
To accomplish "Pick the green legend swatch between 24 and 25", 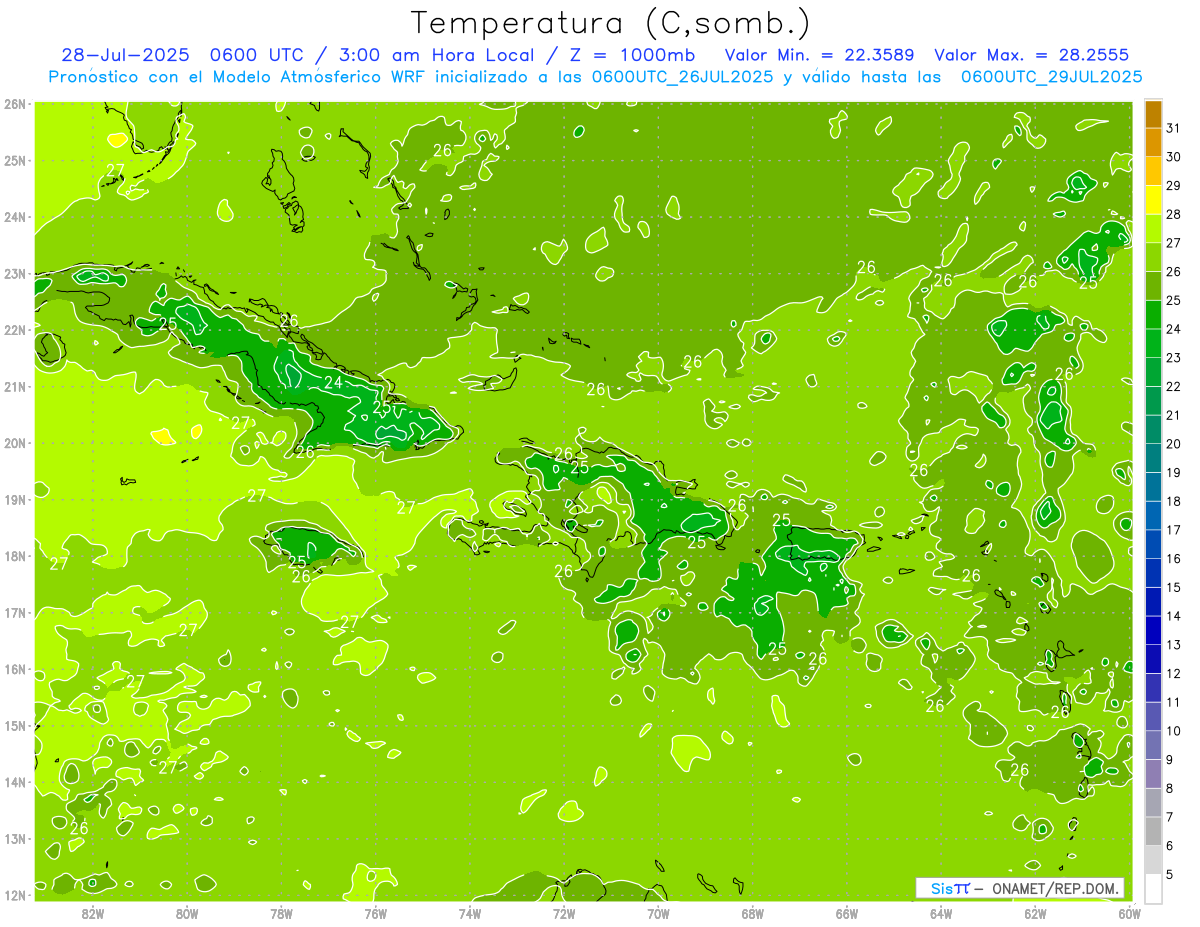I will pos(1153,314).
